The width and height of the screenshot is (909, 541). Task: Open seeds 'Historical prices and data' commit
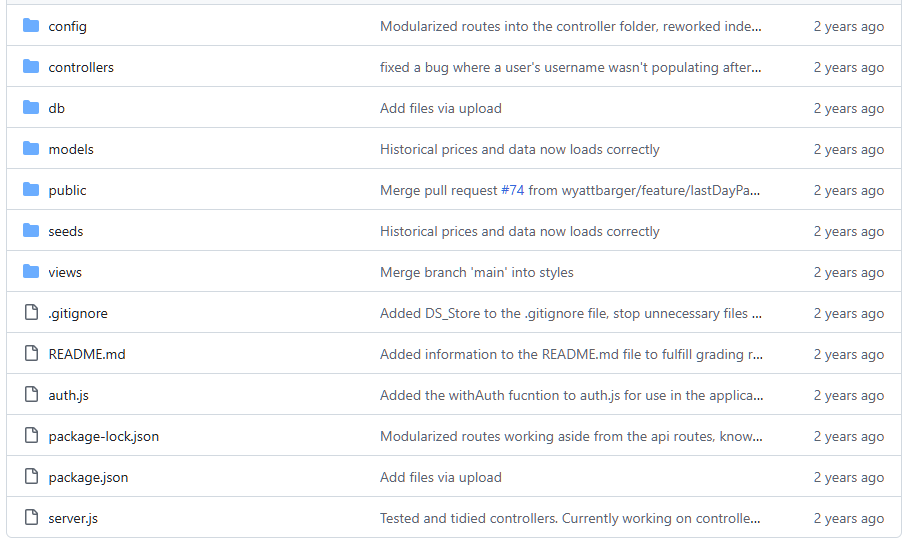click(519, 231)
